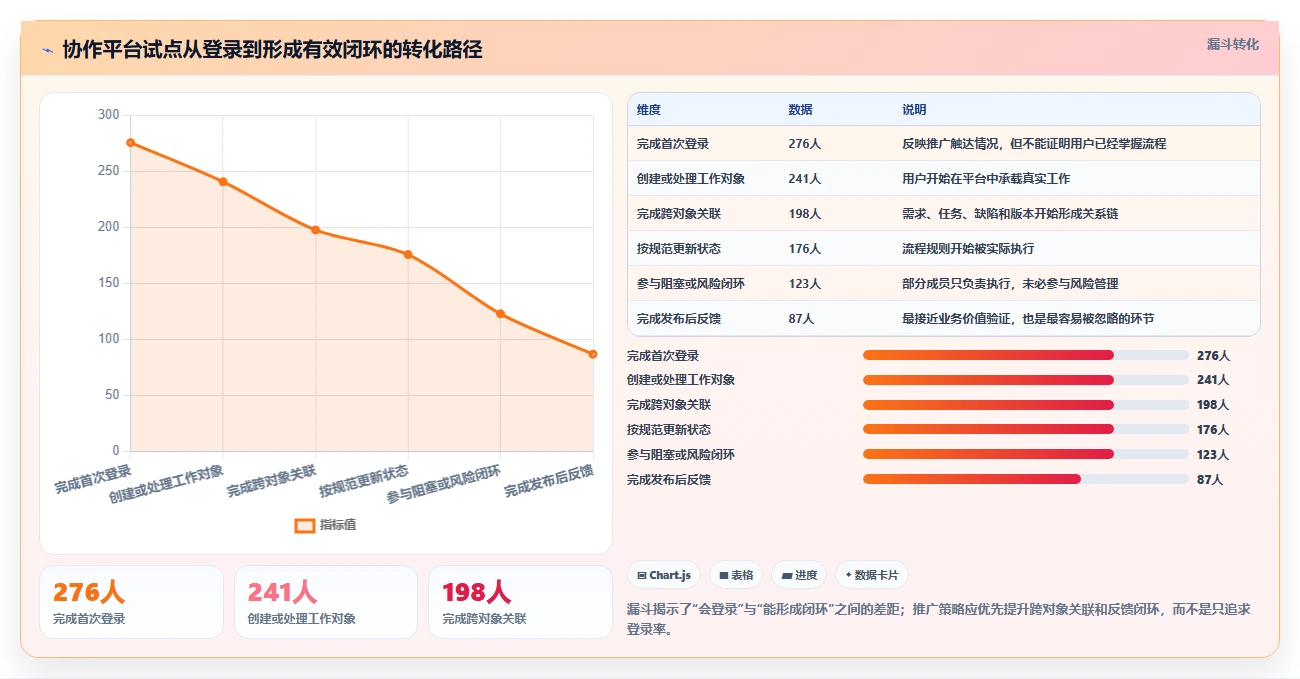Click the note starting 反映推广触达情况
Screen dimensions: 1300x679
pyautogui.click(x=1034, y=144)
